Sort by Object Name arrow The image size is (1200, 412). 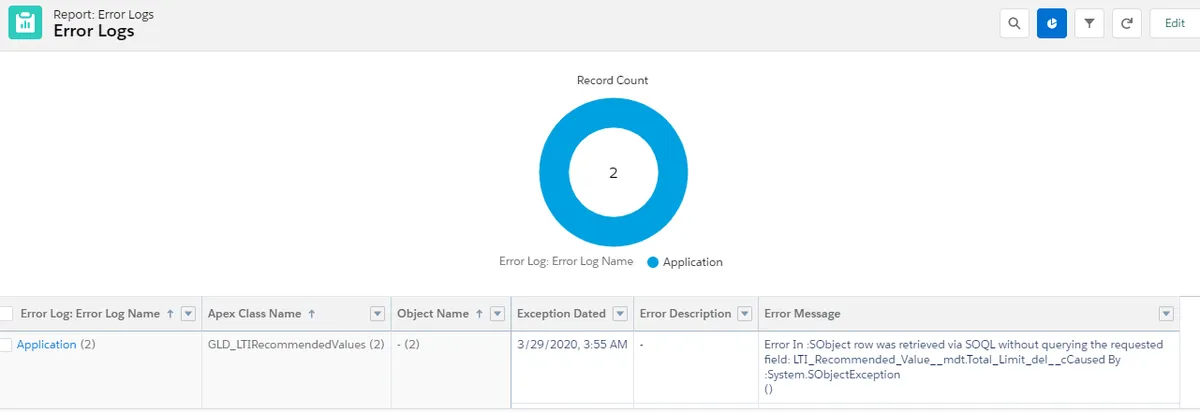click(479, 314)
